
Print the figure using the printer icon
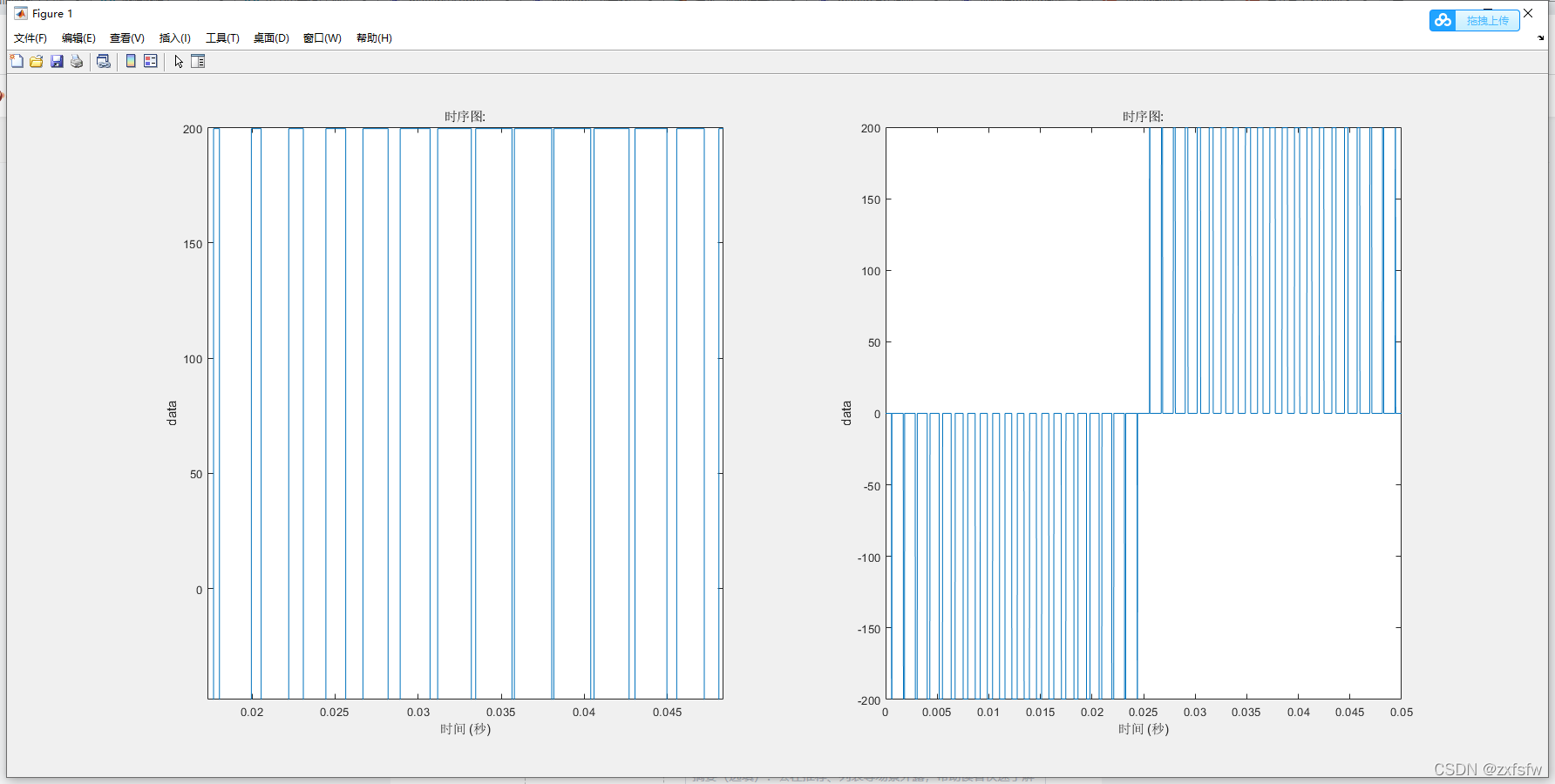coord(77,61)
